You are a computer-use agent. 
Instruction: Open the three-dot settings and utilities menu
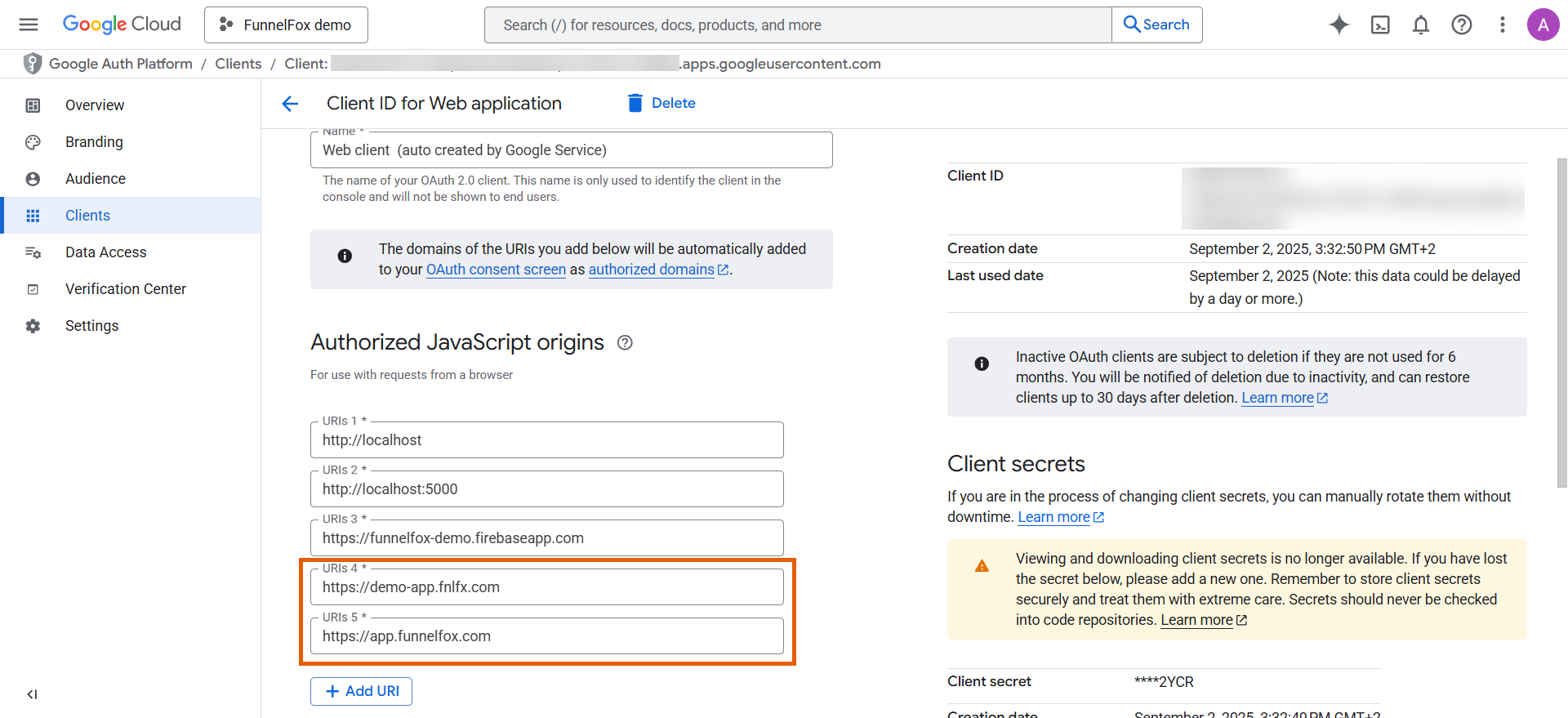point(1503,25)
